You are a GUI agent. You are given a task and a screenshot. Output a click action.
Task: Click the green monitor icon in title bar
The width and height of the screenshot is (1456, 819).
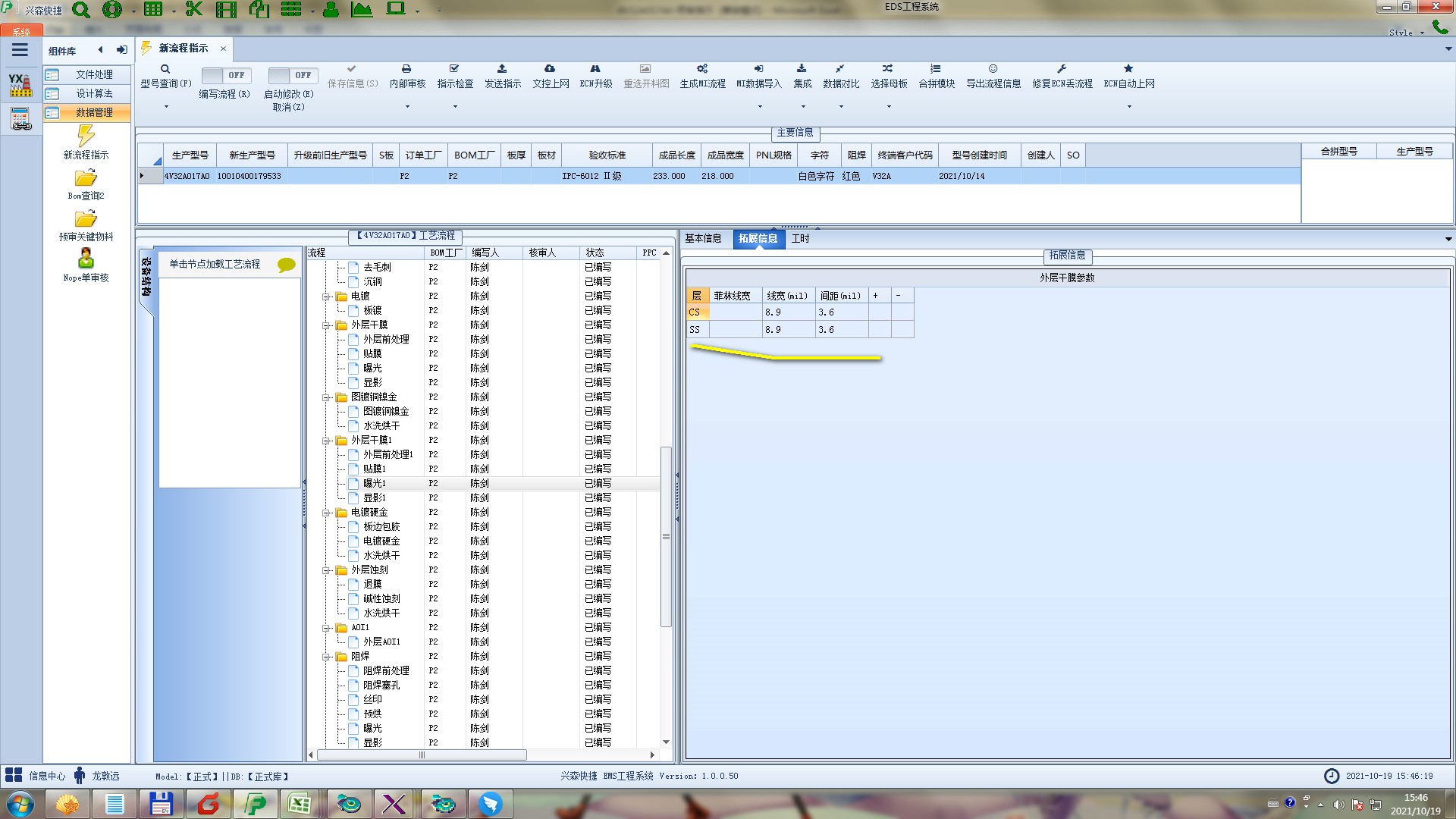point(396,9)
